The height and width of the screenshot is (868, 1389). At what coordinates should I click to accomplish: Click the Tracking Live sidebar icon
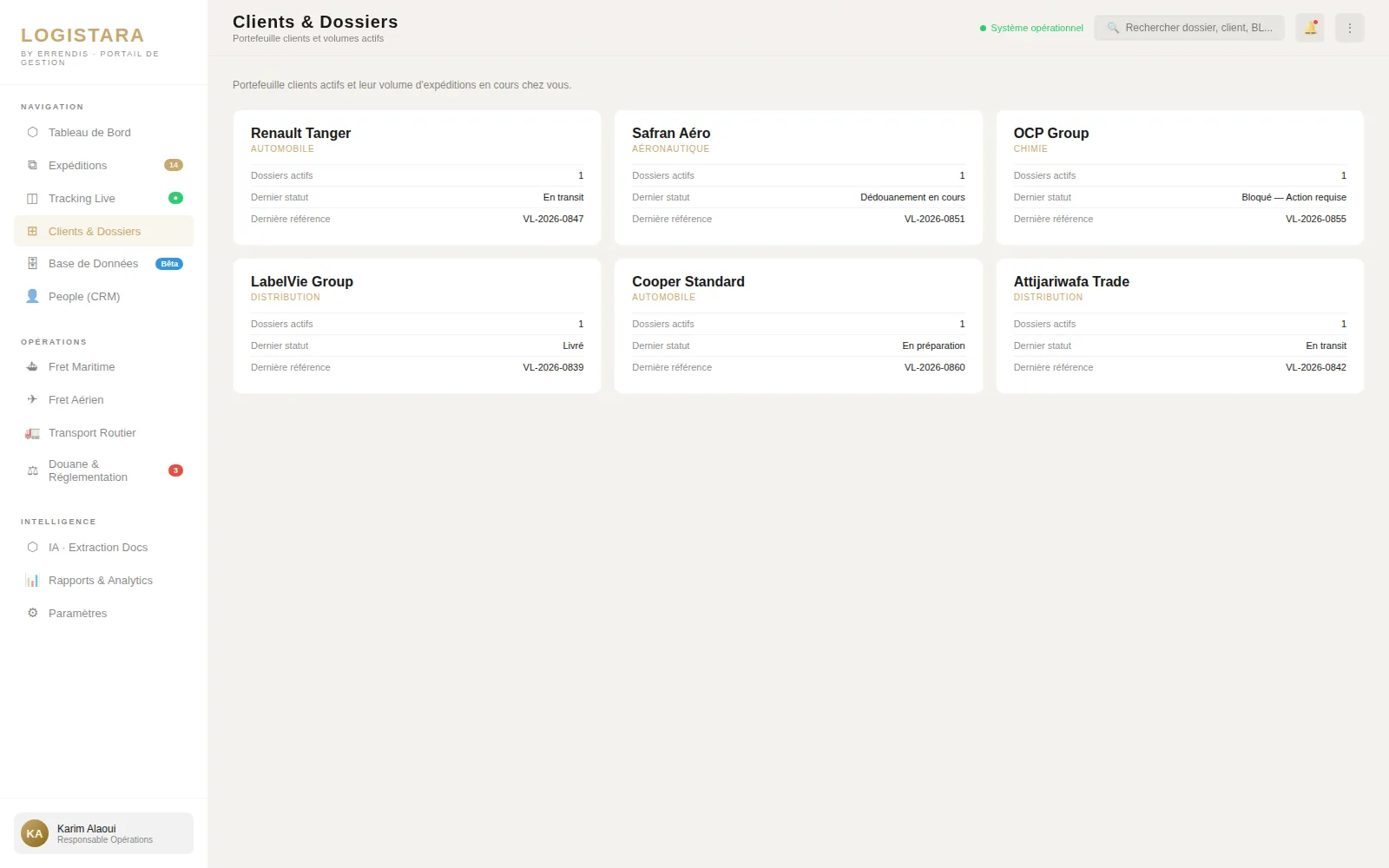[32, 199]
